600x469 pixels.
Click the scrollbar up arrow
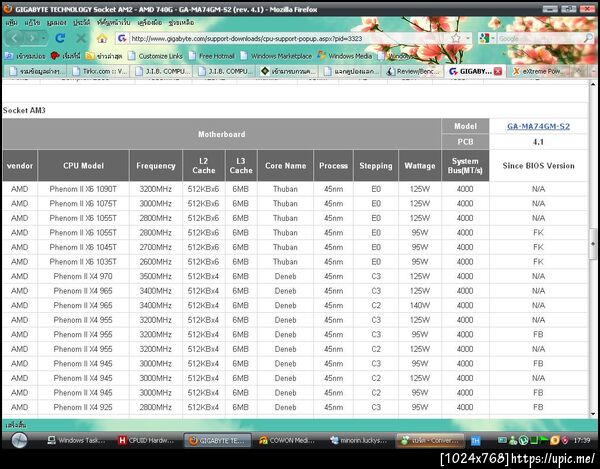(592, 84)
